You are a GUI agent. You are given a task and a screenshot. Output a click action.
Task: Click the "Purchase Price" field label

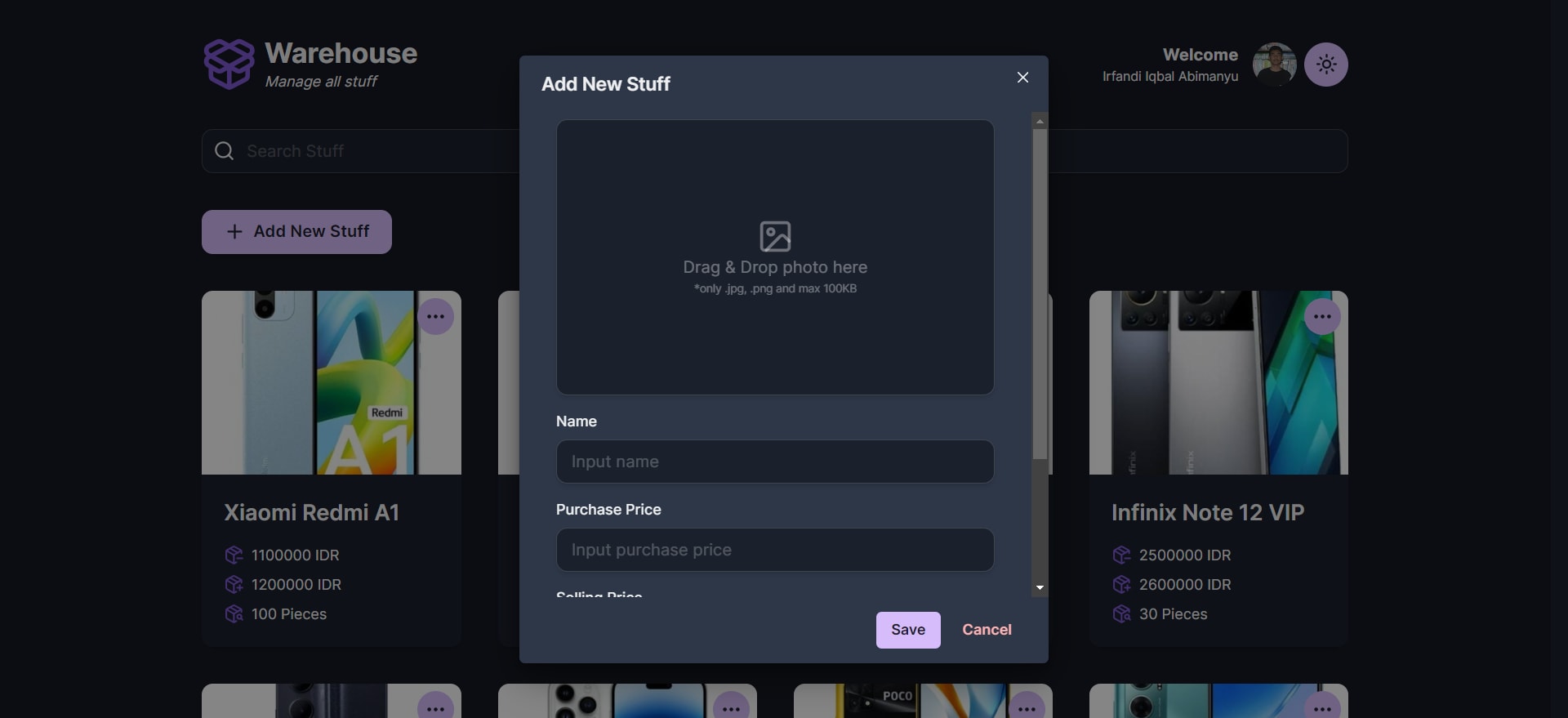tap(608, 510)
